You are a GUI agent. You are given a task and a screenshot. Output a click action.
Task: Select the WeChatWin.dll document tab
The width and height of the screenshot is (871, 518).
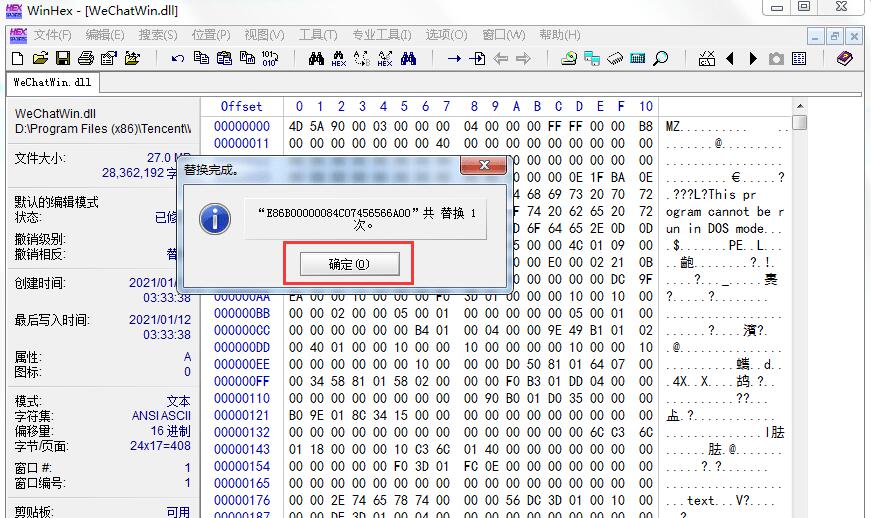(x=51, y=83)
